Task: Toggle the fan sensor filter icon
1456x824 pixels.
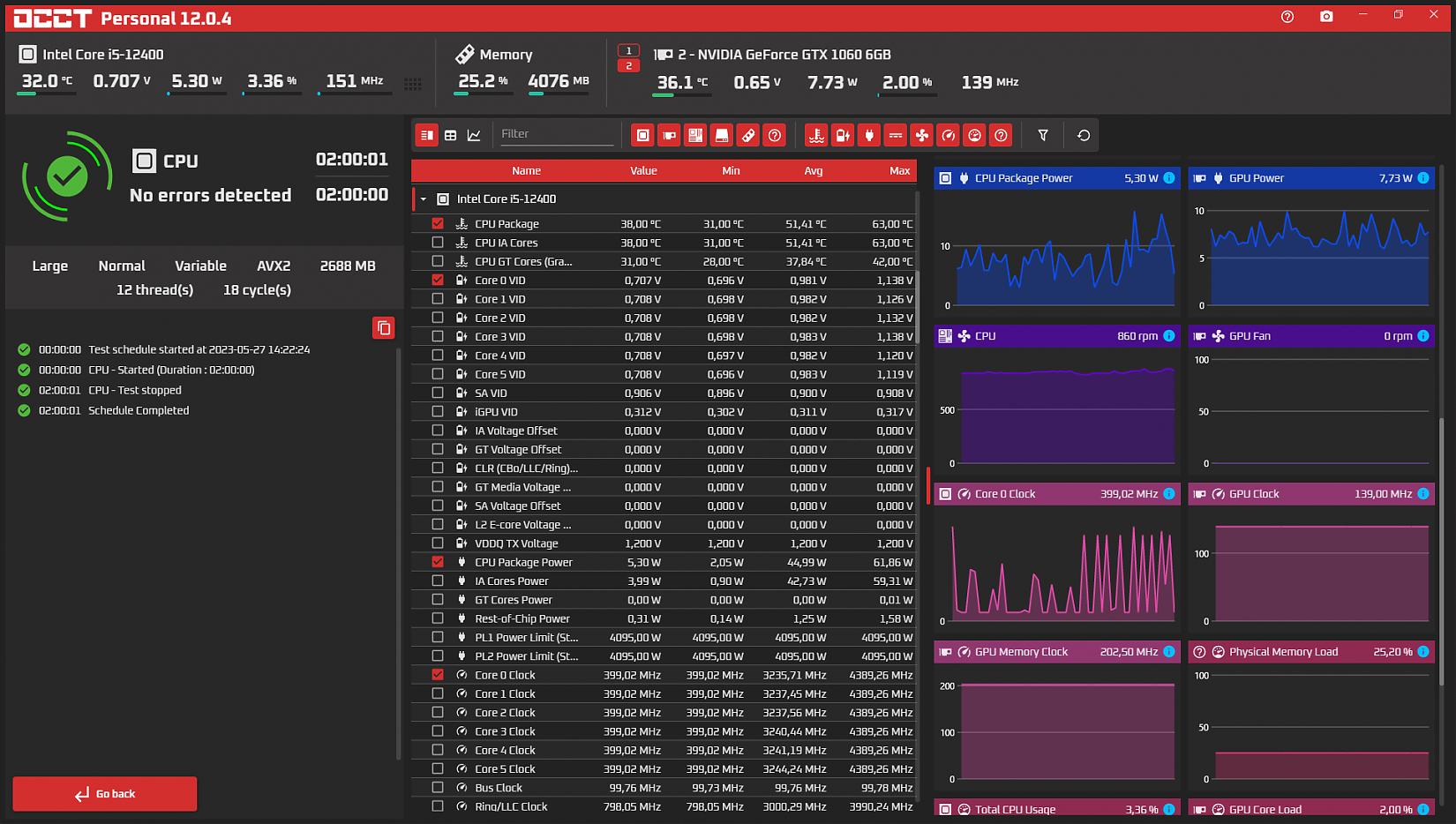Action: (921, 135)
